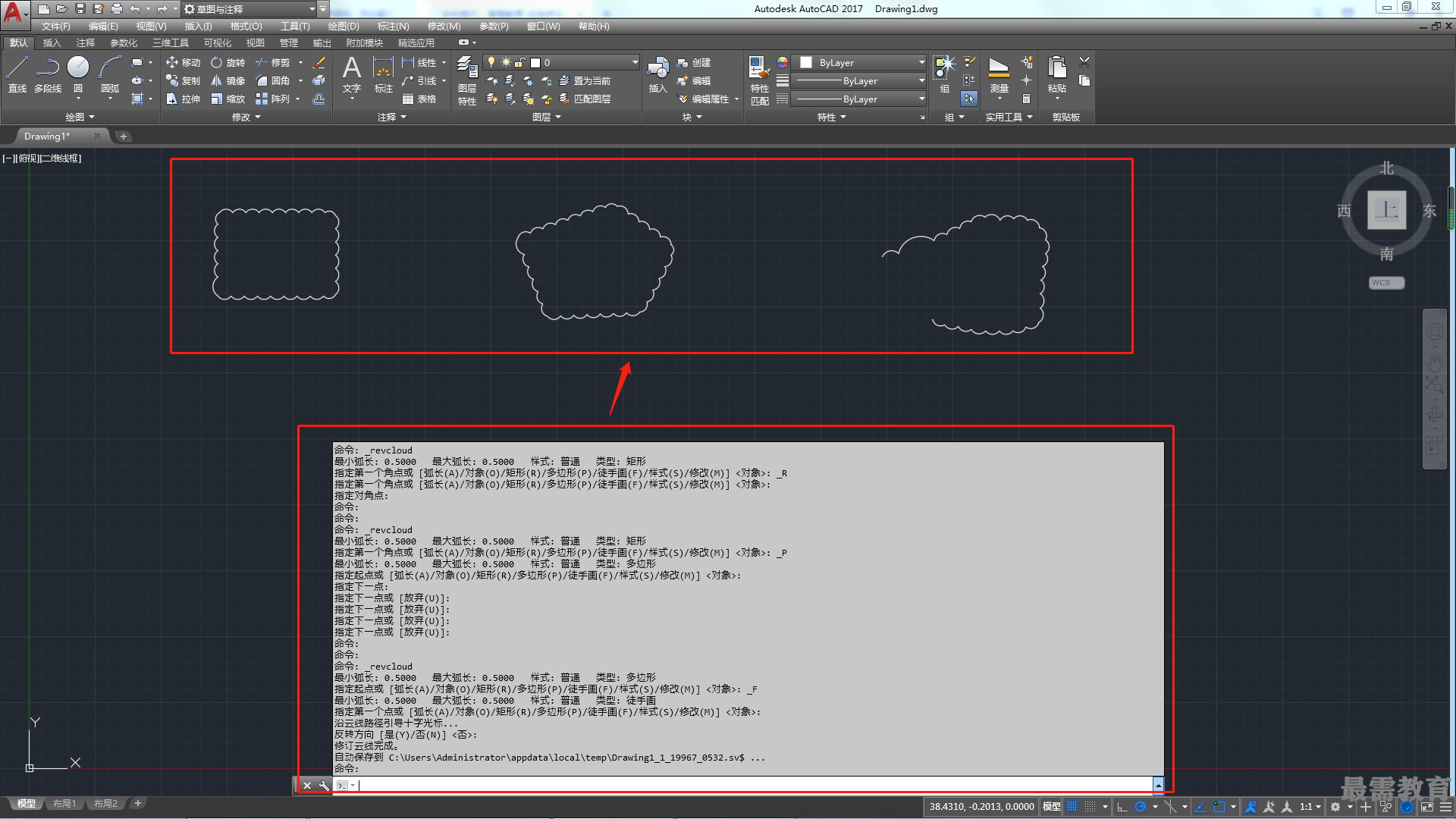Viewport: 1456px width, 819px height.
Task: Click the Insert block (插入) icon
Action: pos(657,74)
